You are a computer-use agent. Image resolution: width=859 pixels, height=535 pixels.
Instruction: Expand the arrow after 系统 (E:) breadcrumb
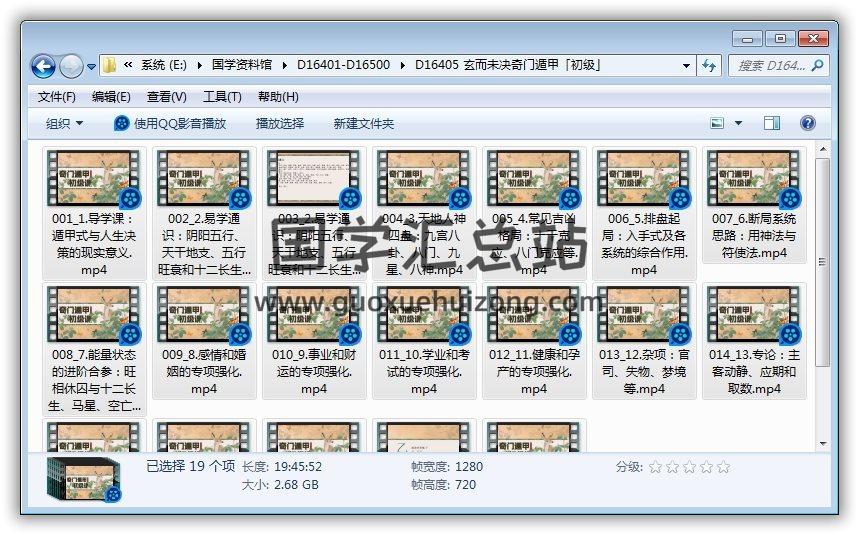click(200, 65)
